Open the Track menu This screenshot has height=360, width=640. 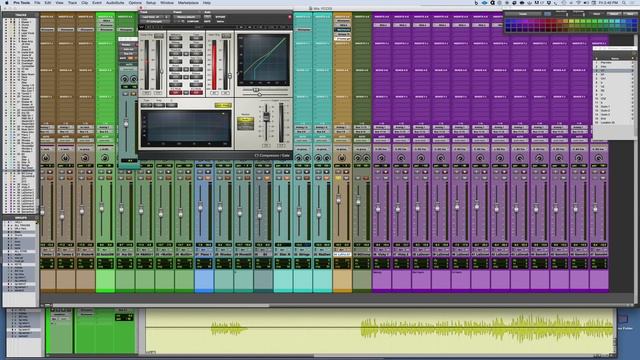(72, 2)
